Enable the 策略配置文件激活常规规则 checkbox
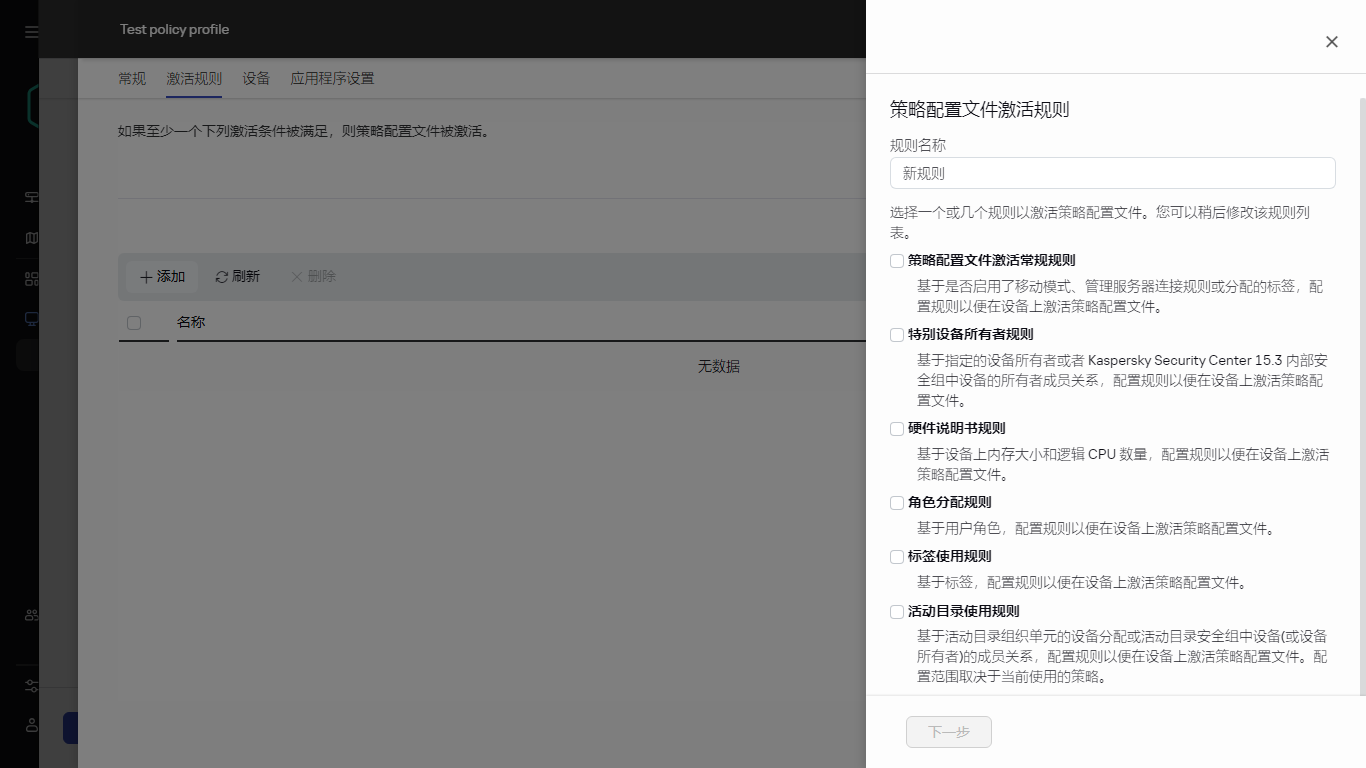1366x768 pixels. (896, 260)
